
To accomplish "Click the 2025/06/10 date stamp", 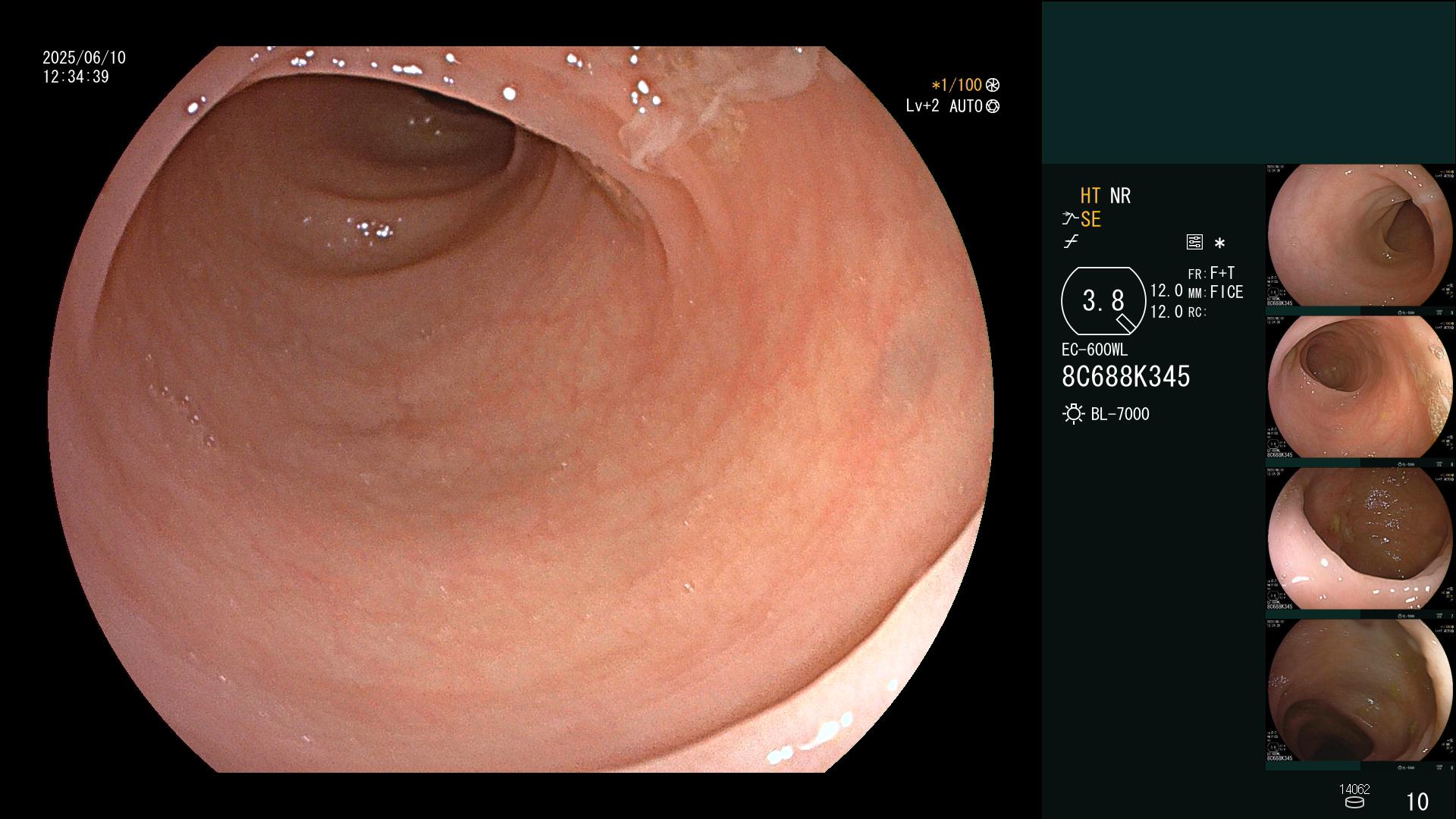I will [x=84, y=58].
